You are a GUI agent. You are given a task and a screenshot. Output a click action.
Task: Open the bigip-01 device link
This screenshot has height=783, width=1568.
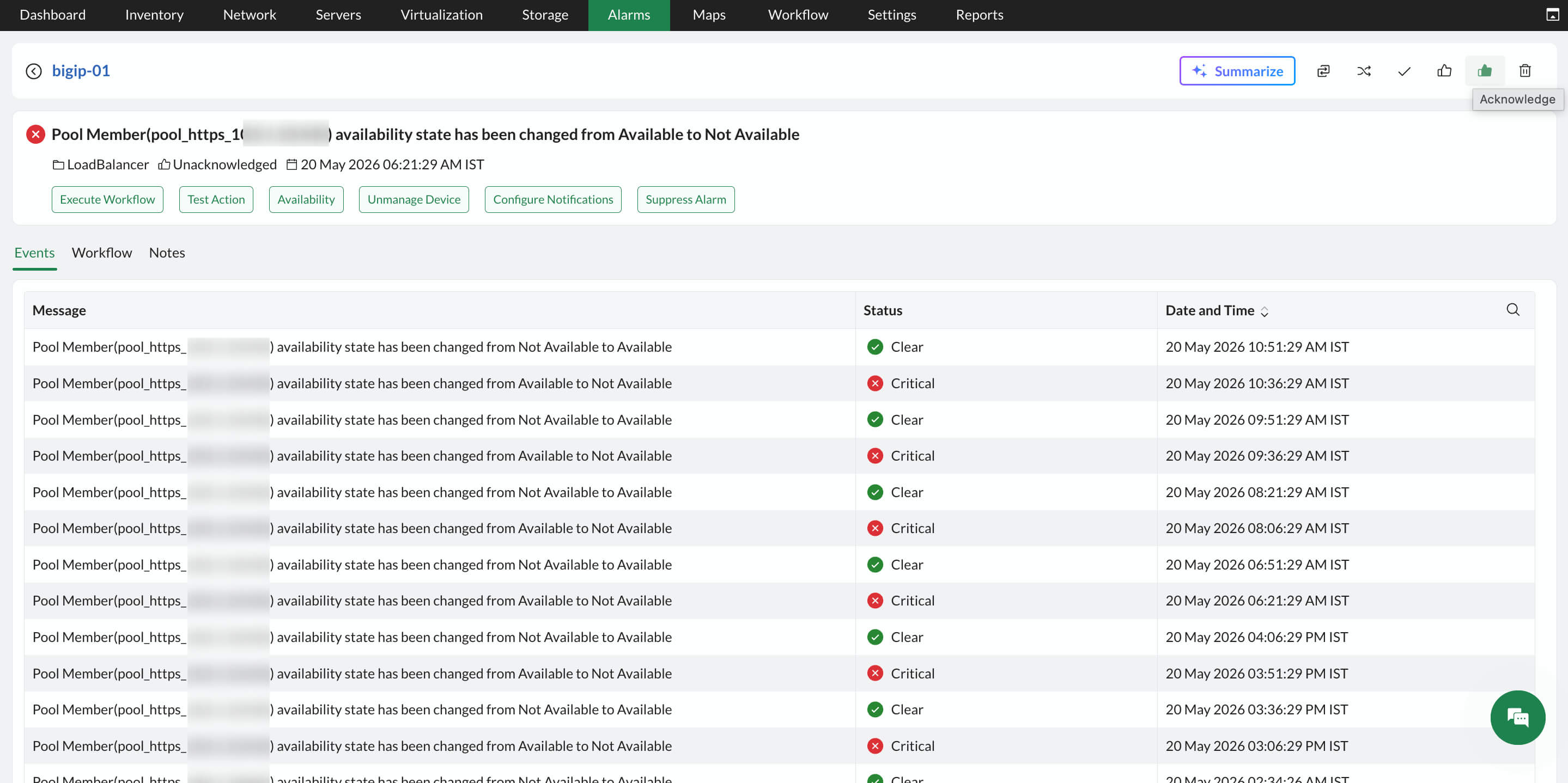coord(81,71)
